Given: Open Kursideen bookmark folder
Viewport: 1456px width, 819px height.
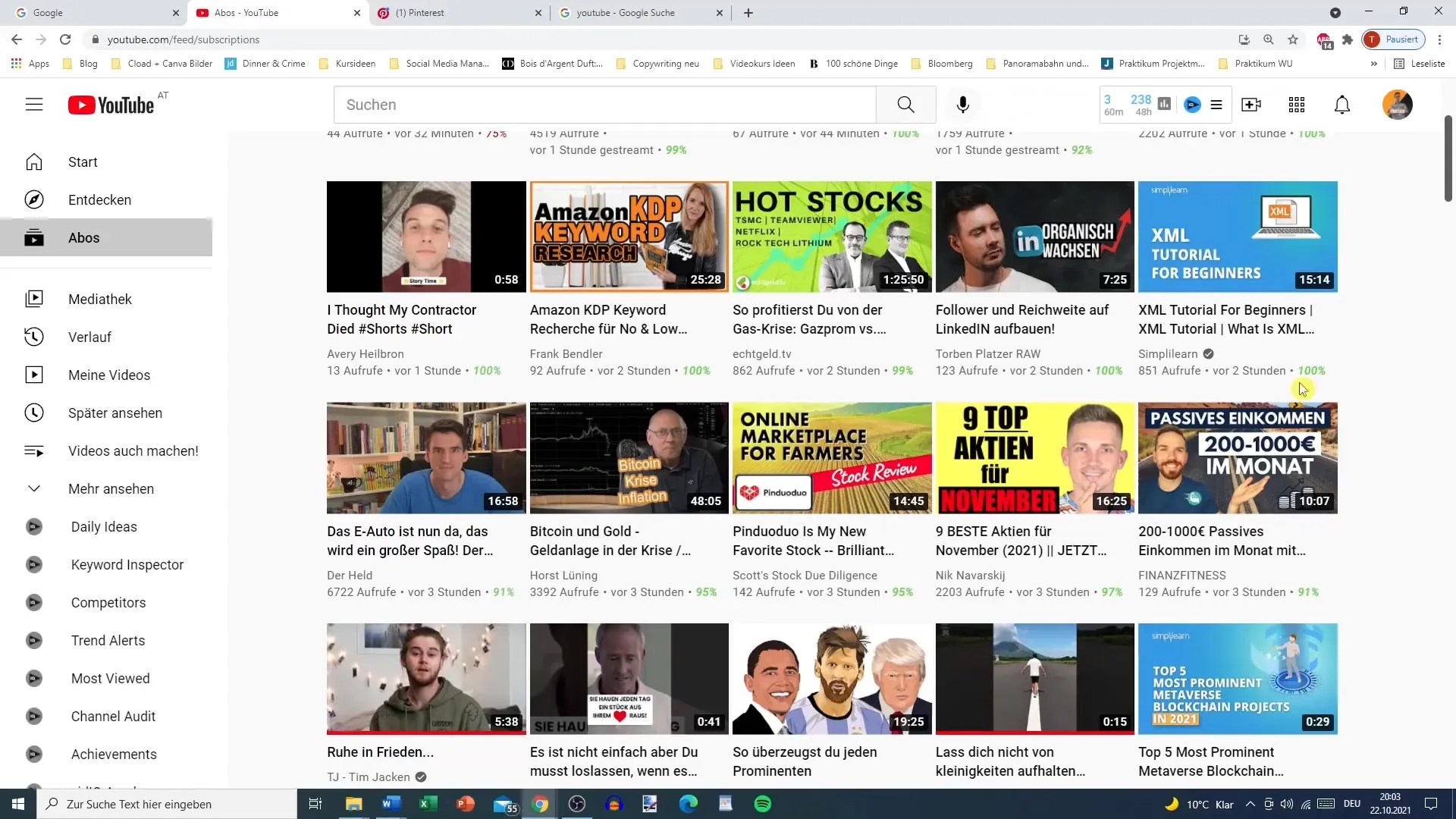Looking at the screenshot, I should (x=347, y=64).
